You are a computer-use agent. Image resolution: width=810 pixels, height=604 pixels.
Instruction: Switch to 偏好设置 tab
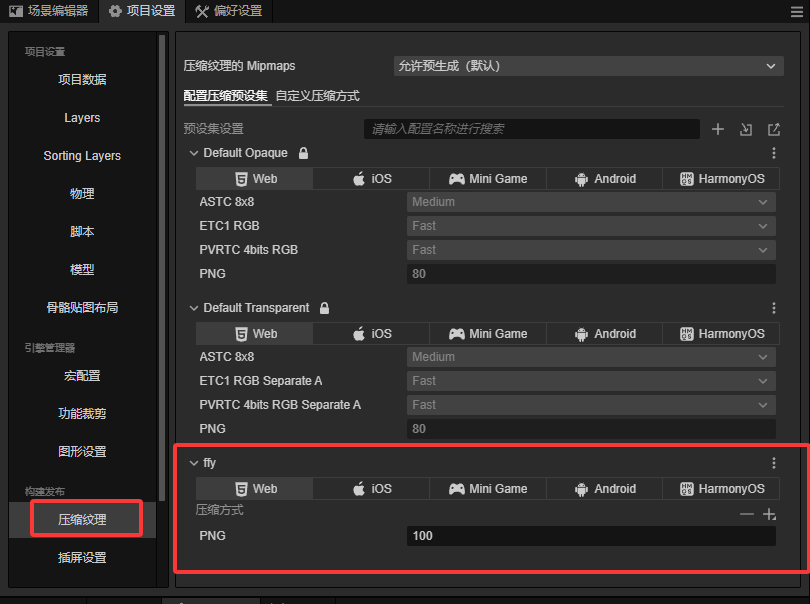[228, 11]
